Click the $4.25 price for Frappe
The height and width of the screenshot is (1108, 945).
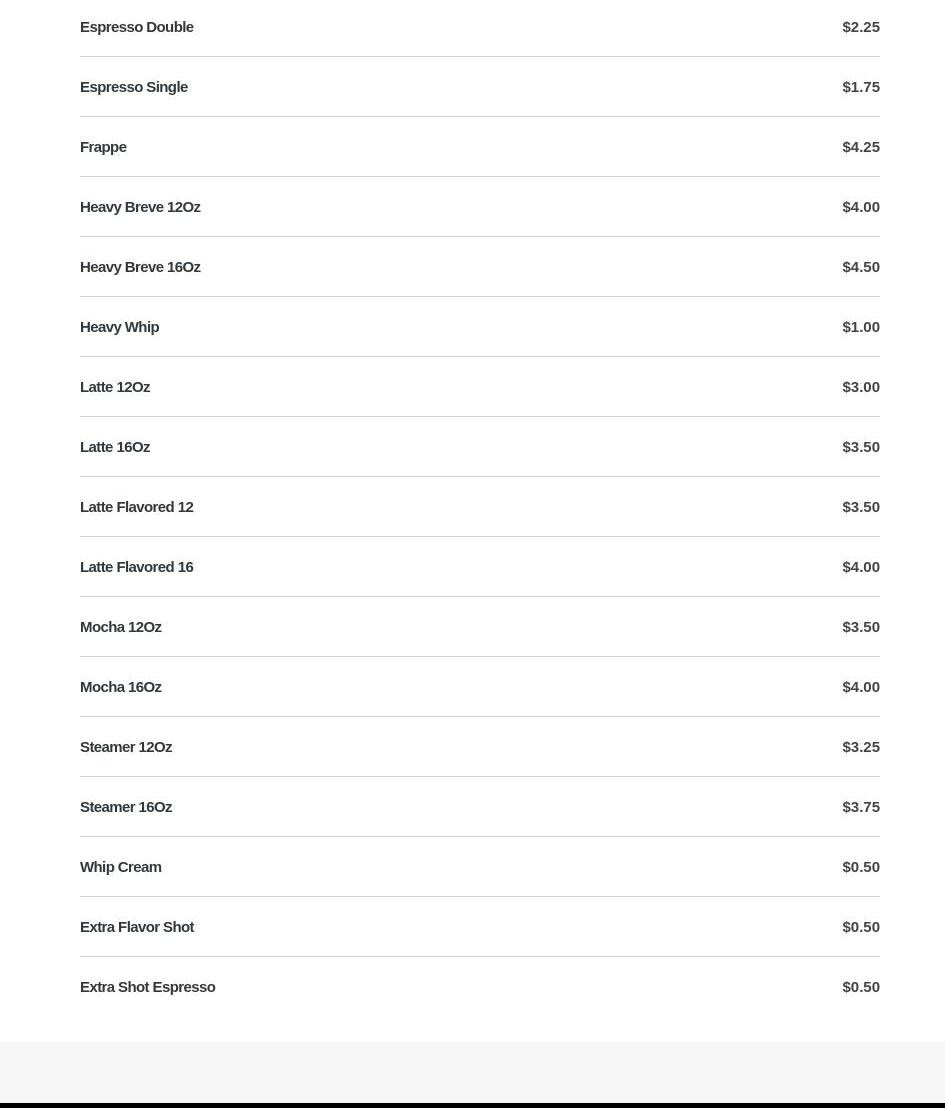(x=861, y=147)
